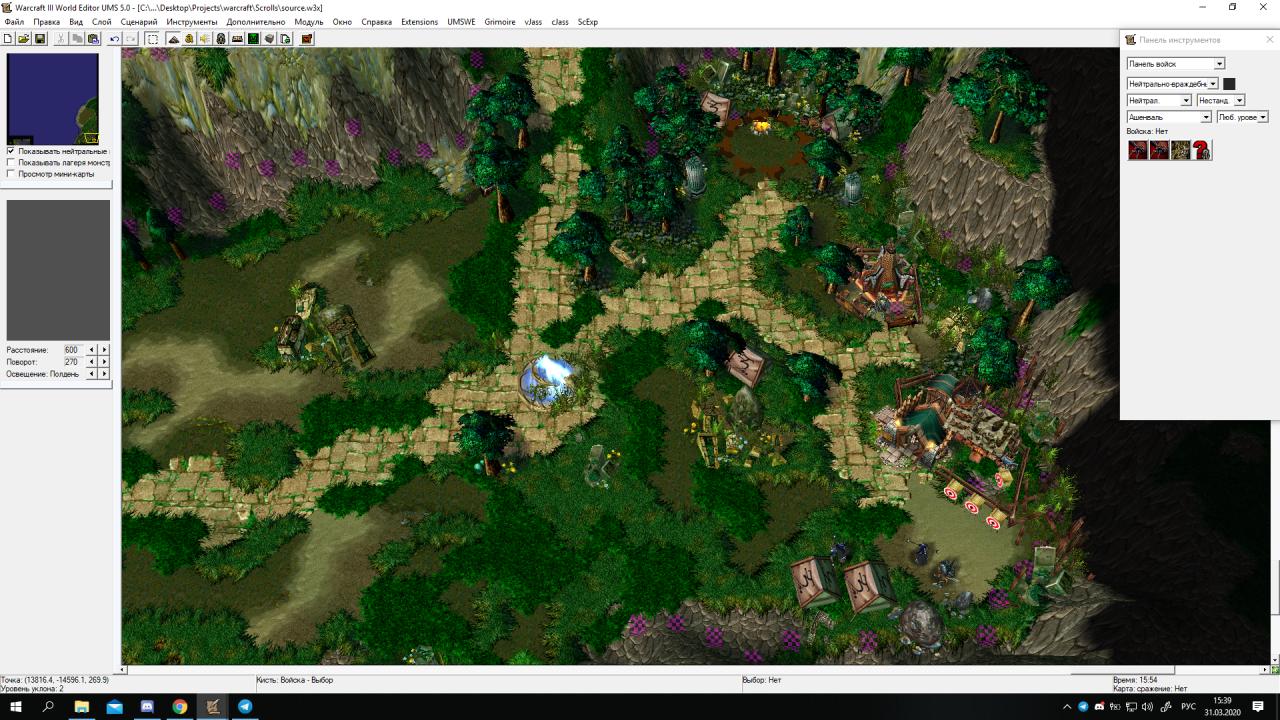Open the "Инструменты" menu
Viewport: 1280px width, 720px height.
pos(192,22)
